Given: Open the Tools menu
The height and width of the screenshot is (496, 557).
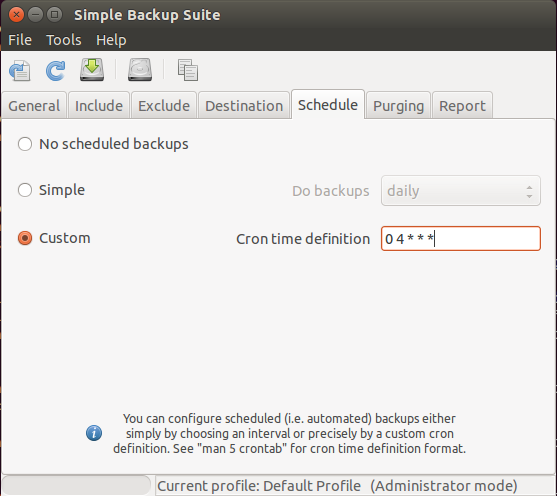Looking at the screenshot, I should pos(64,40).
